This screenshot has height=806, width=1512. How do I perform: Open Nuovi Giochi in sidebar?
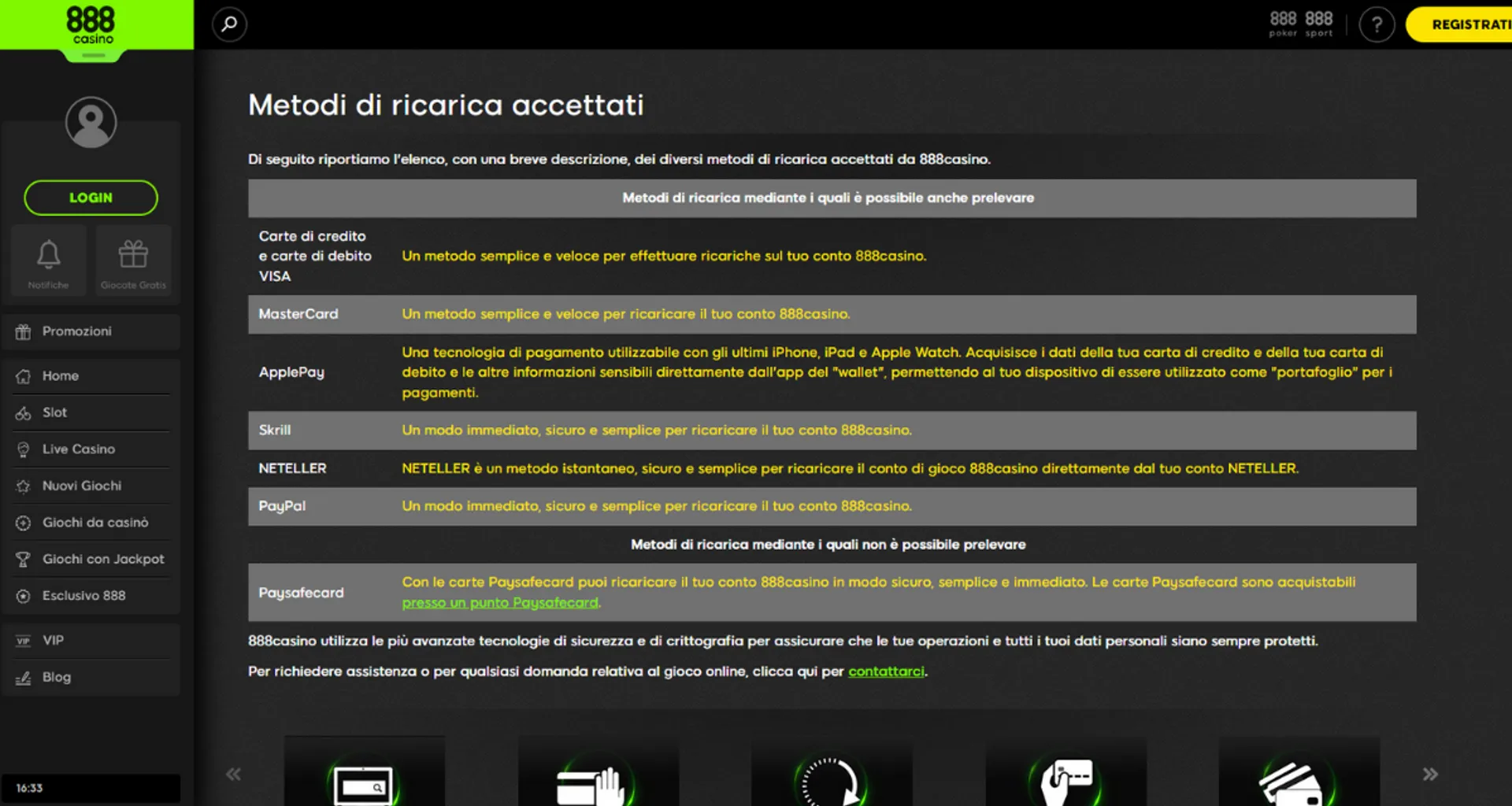91,486
